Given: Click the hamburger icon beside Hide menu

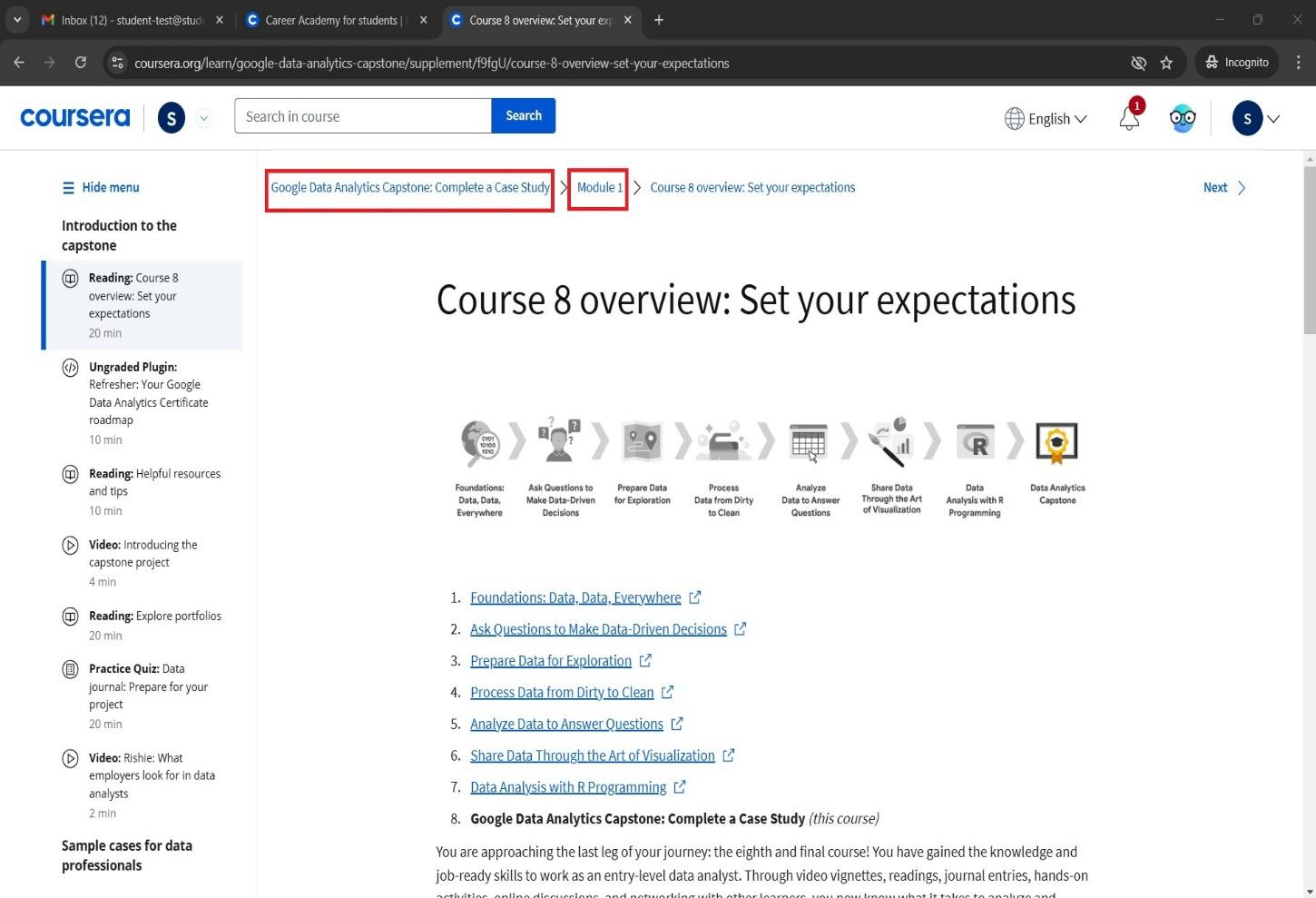Looking at the screenshot, I should 68,188.
